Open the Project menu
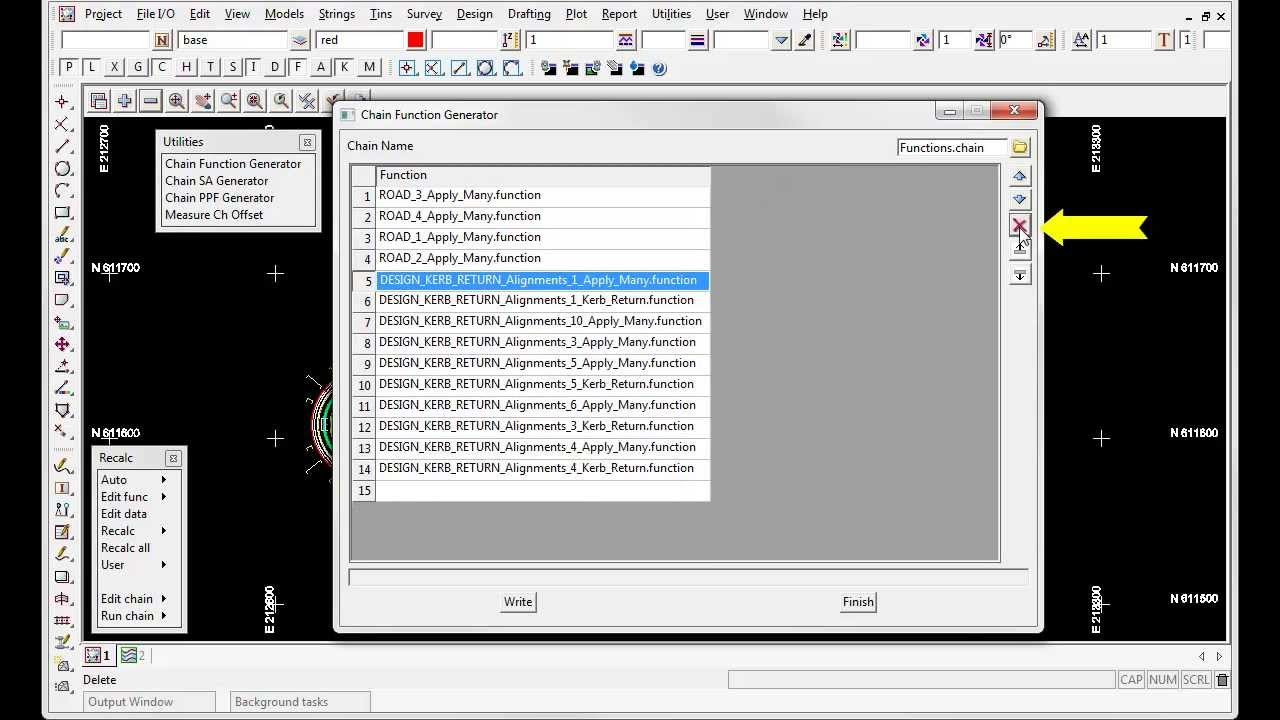This screenshot has height=720, width=1280. click(x=103, y=14)
